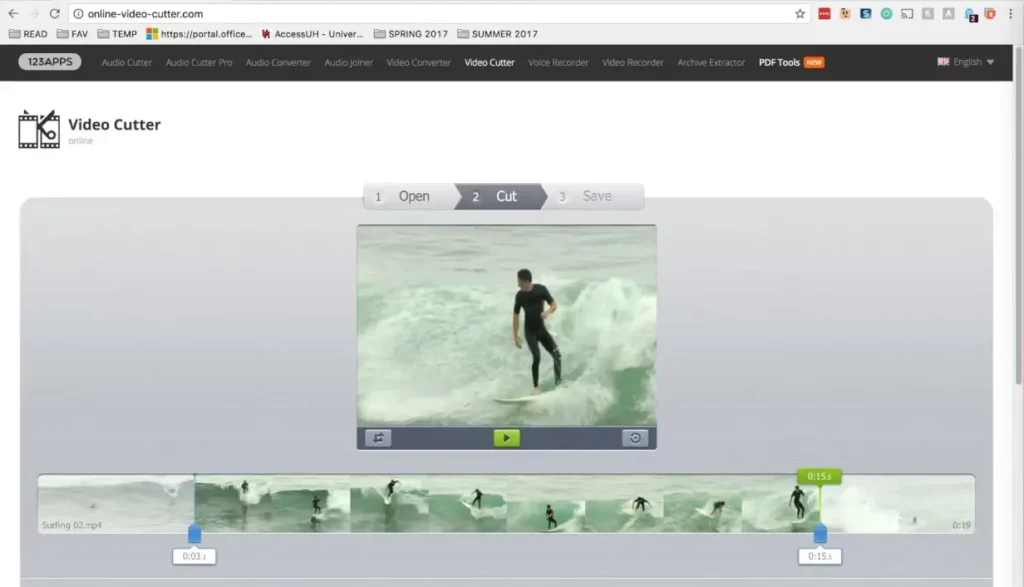This screenshot has height=587, width=1024.
Task: Click the 123APPS logo in the navbar
Action: point(50,61)
